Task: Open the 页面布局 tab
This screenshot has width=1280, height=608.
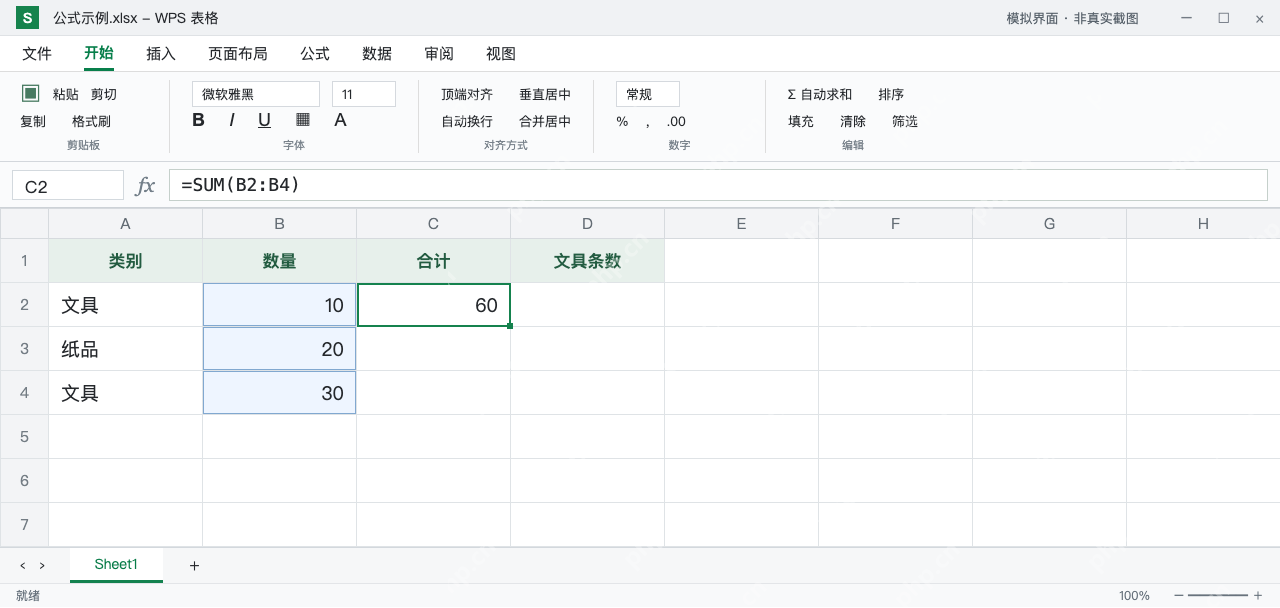Action: click(x=238, y=54)
